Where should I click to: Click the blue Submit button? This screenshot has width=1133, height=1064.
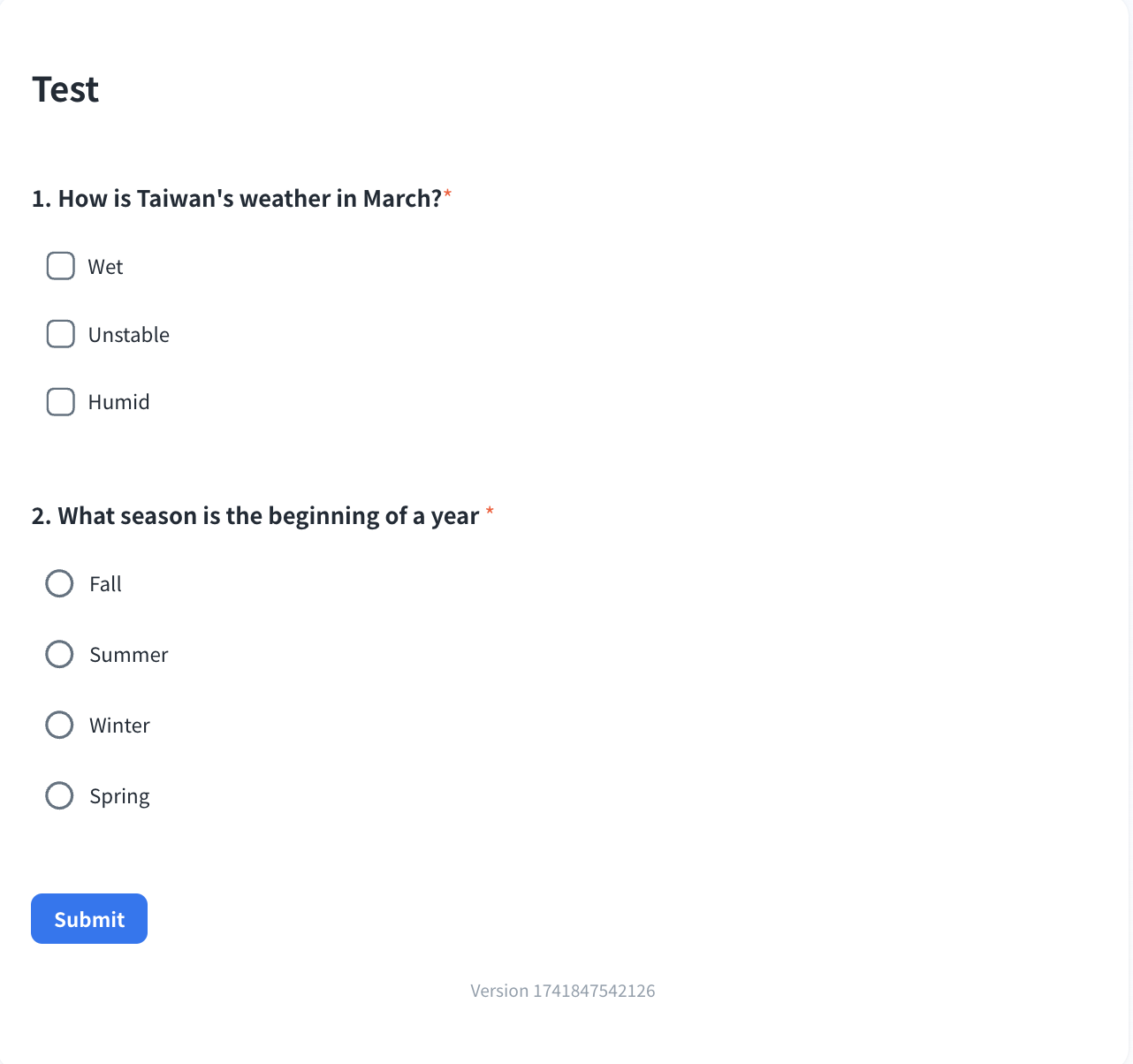pos(89,919)
